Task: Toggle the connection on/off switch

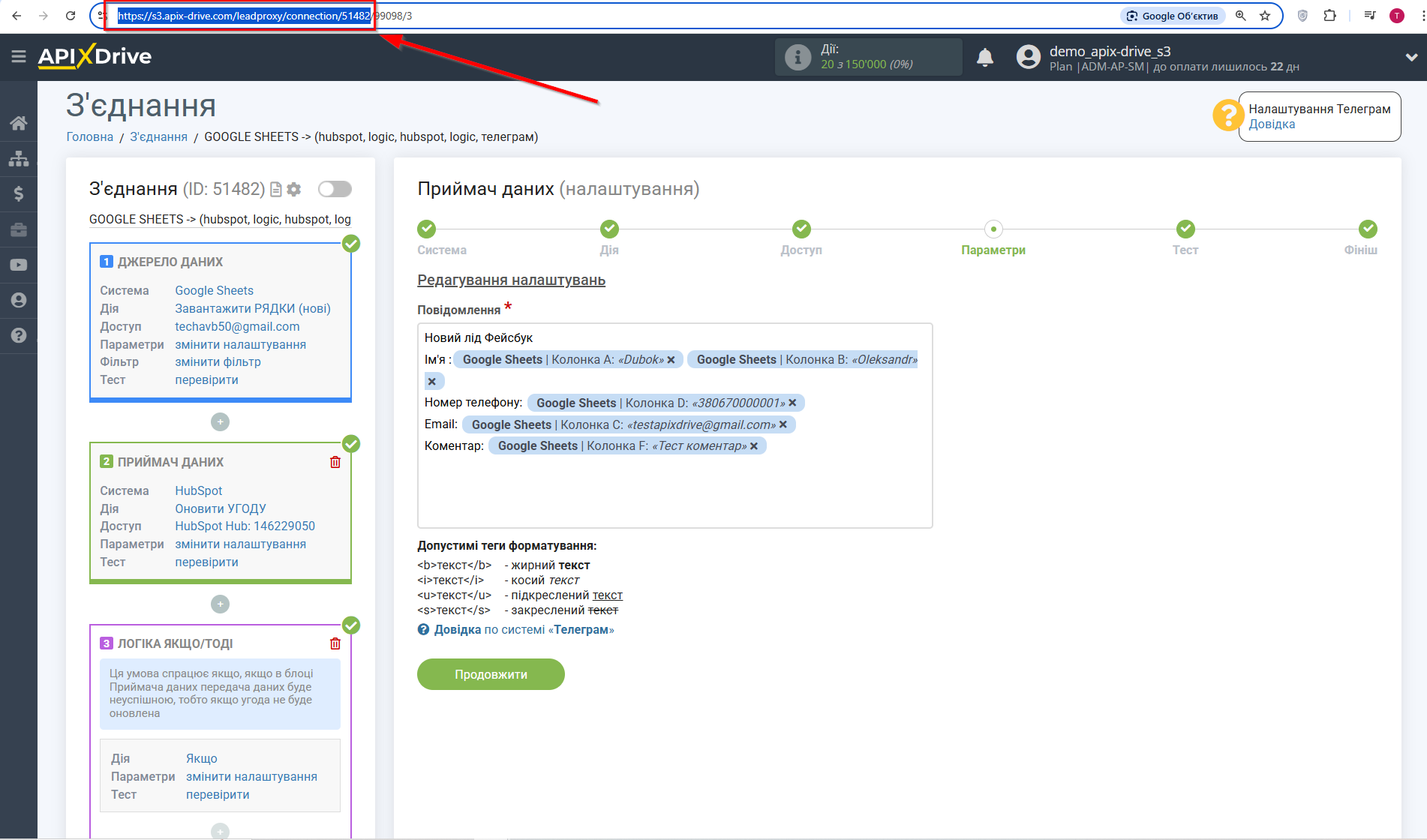Action: coord(335,189)
